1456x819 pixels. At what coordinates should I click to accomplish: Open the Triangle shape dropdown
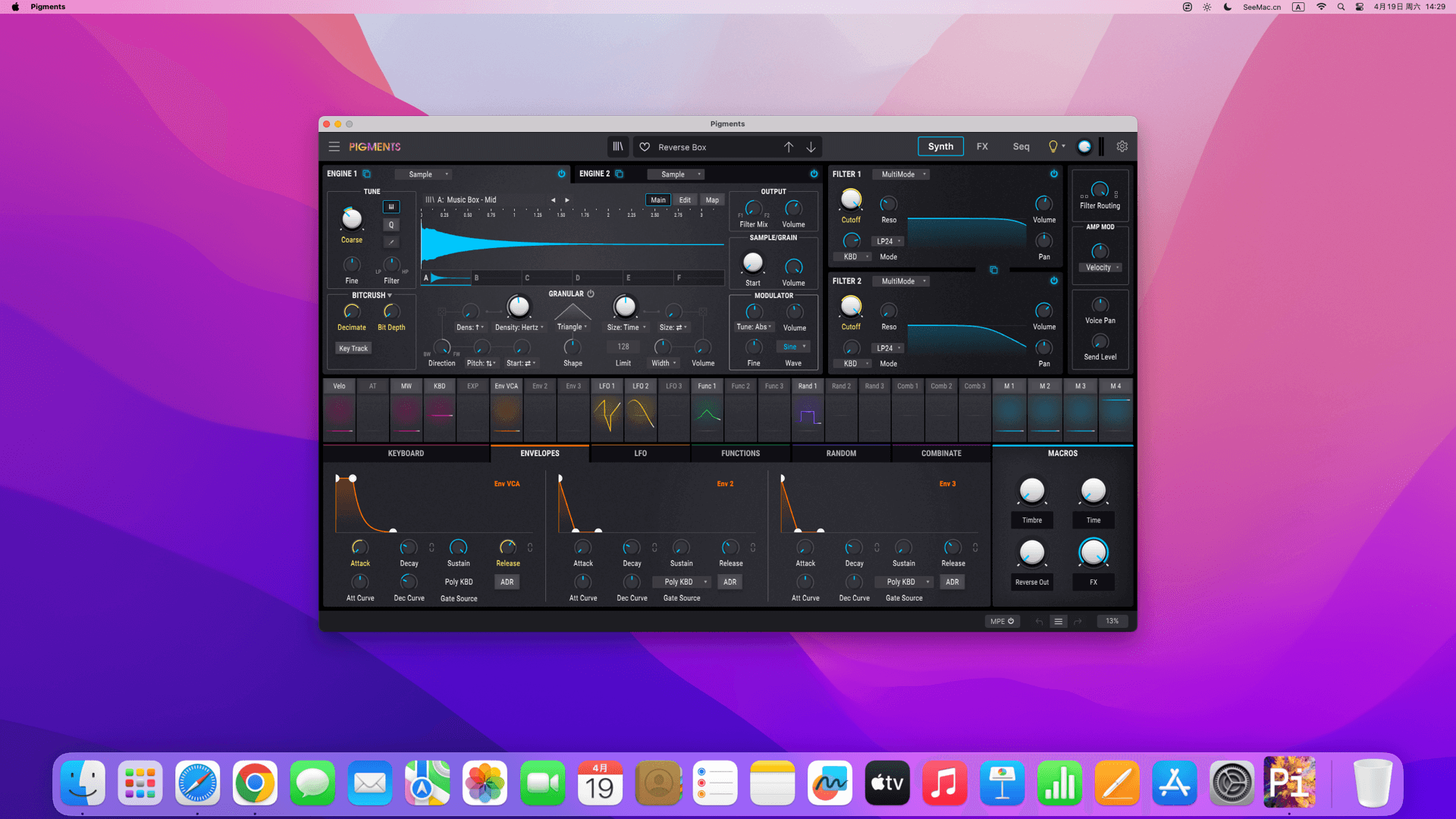click(x=573, y=327)
